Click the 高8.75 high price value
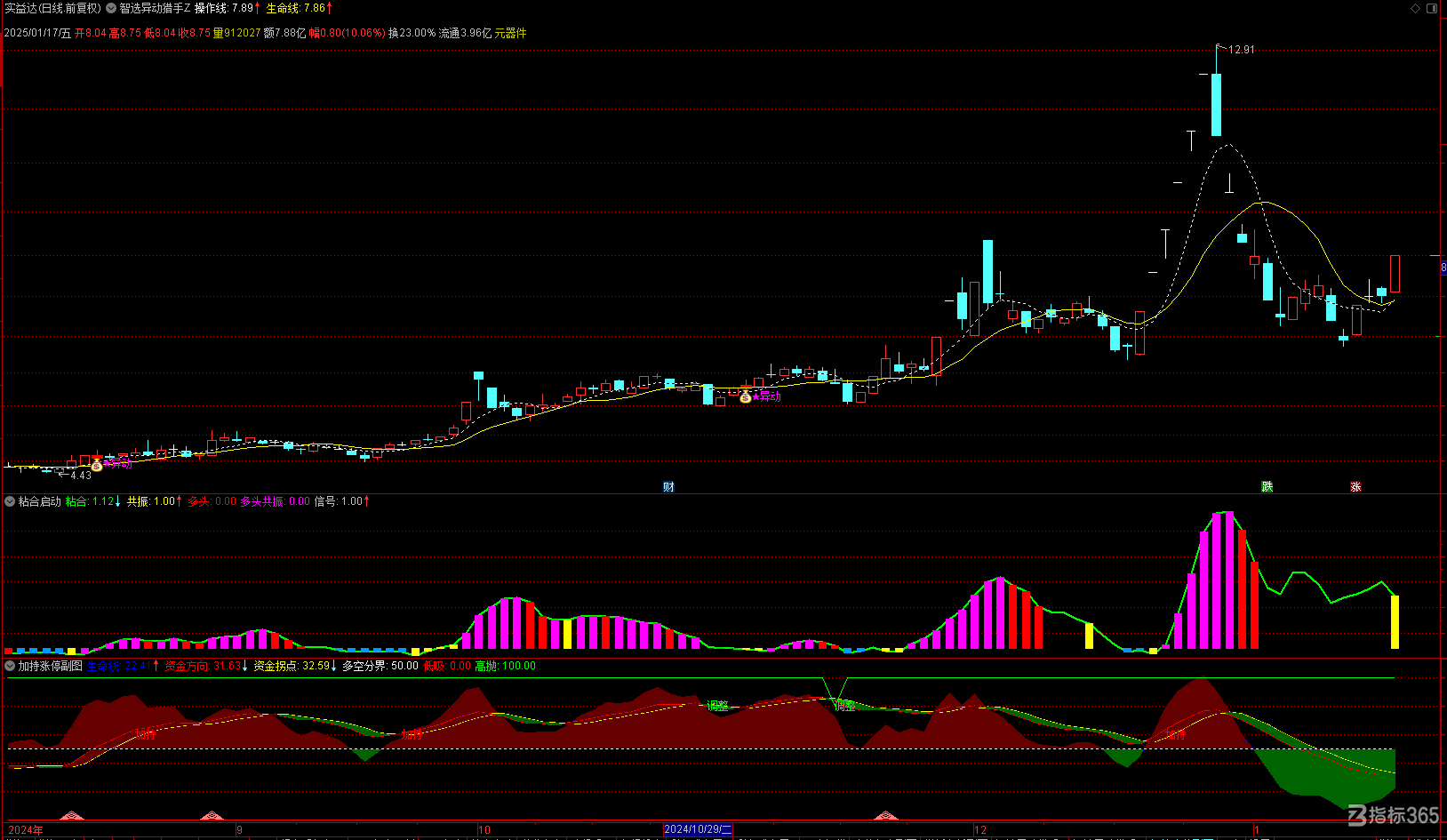Viewport: 1447px width, 840px height. pyautogui.click(x=125, y=33)
